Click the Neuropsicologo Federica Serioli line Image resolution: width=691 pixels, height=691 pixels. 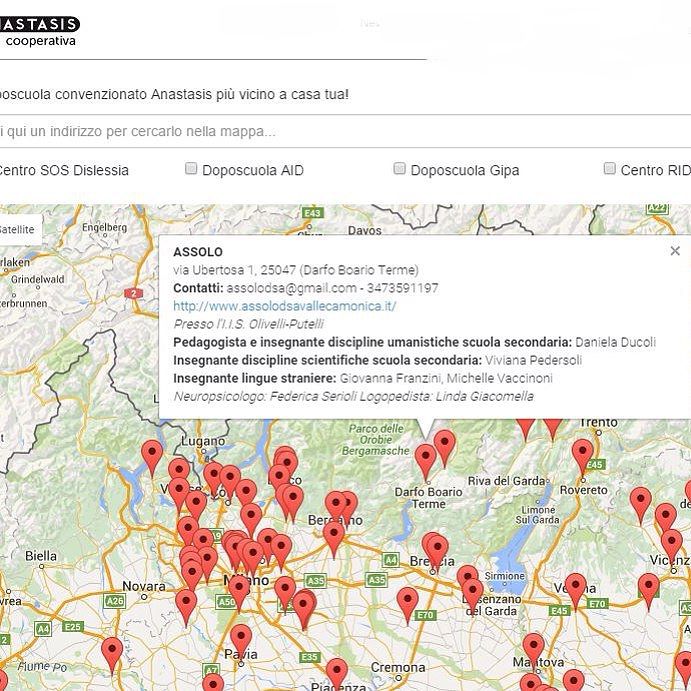click(x=353, y=396)
